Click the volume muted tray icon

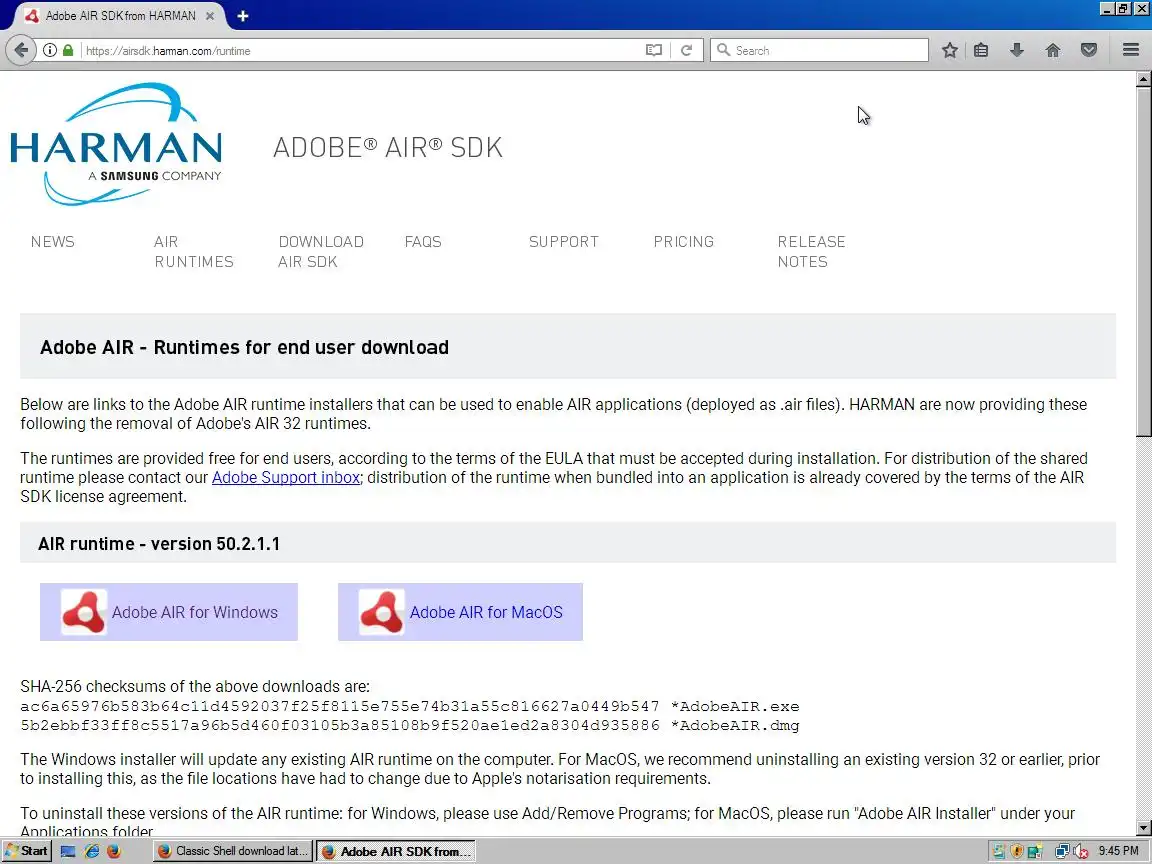(x=1081, y=852)
